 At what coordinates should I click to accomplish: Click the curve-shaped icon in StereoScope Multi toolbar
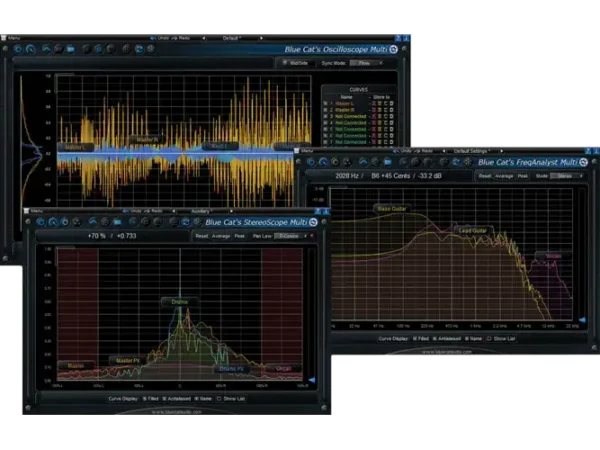[93, 222]
